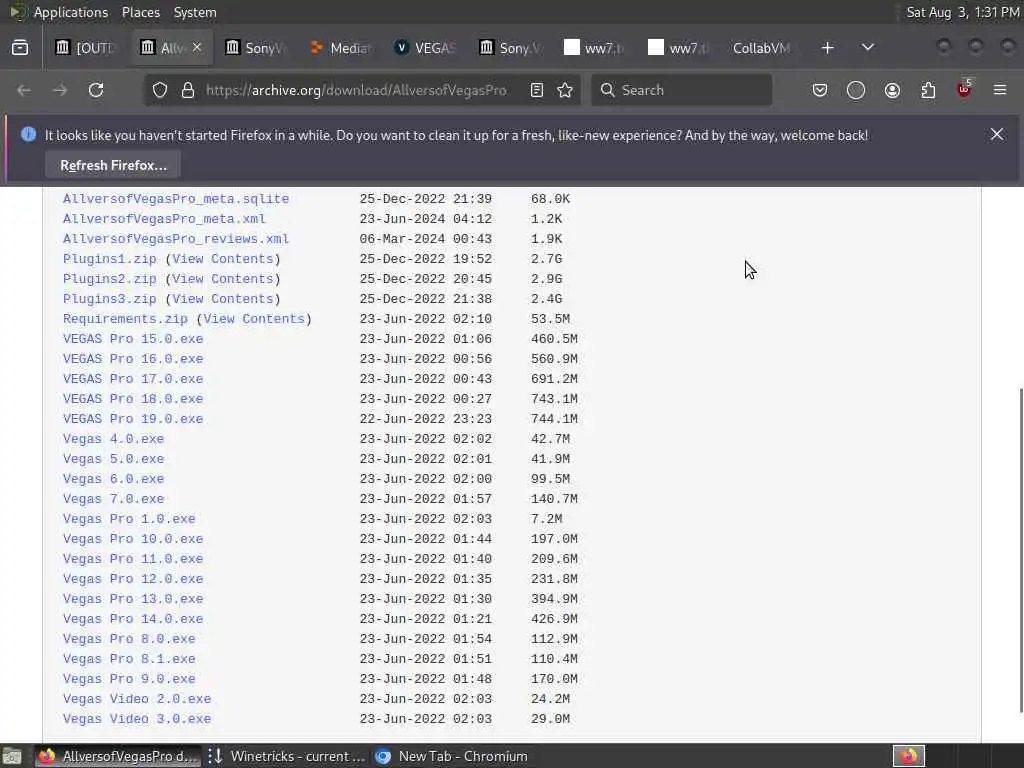
Task: Download Vegas Video 3.0.exe
Action: 137,719
